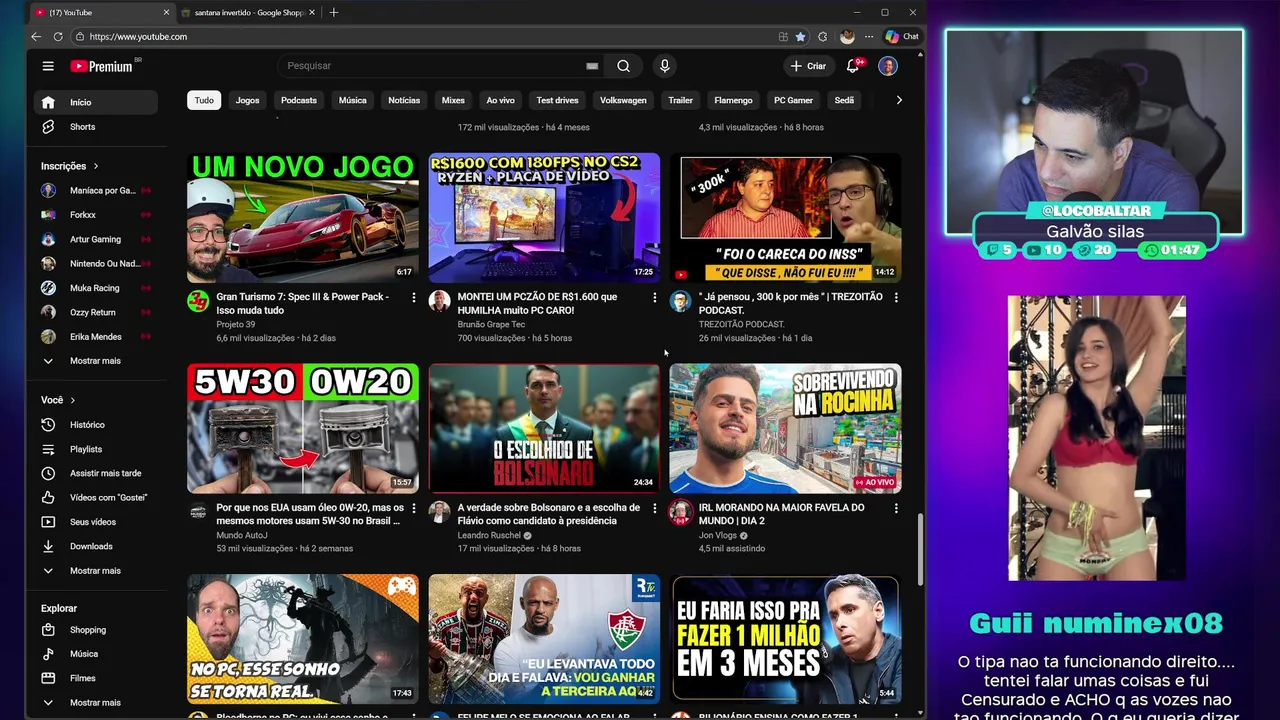1280x720 pixels.
Task: Open Shorts in sidebar
Action: point(97,127)
